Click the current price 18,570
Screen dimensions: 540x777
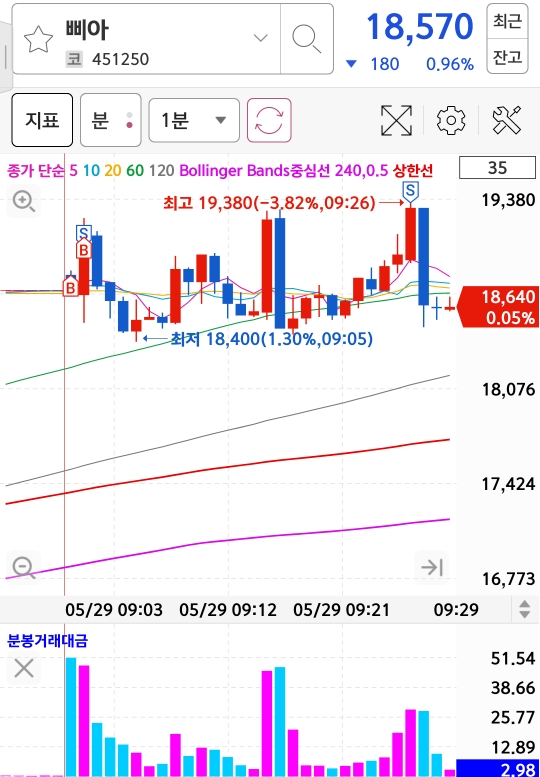pyautogui.click(x=419, y=27)
